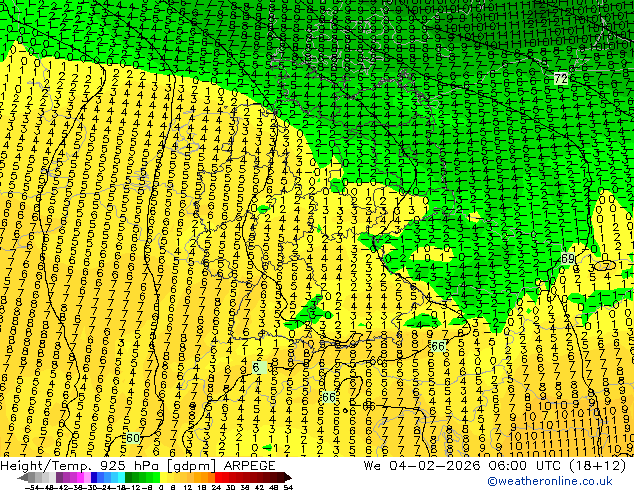This screenshot has height=490, width=634.
Task: Click the dark blue swatch in the temperature scale
Action: click(x=94, y=478)
